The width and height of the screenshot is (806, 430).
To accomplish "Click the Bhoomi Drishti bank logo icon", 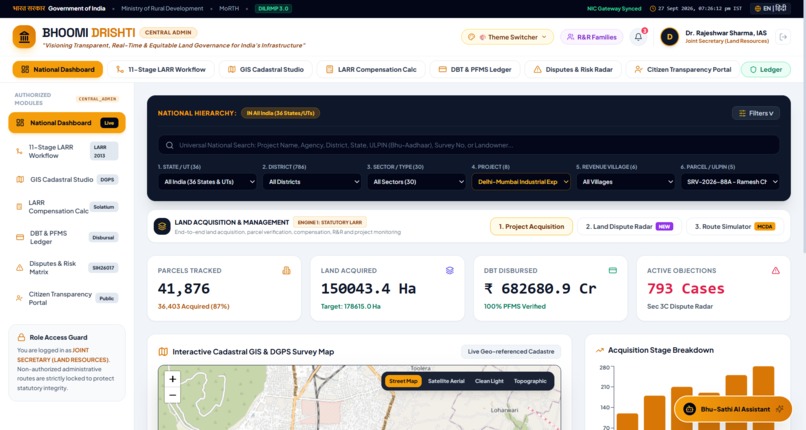I will [x=24, y=37].
